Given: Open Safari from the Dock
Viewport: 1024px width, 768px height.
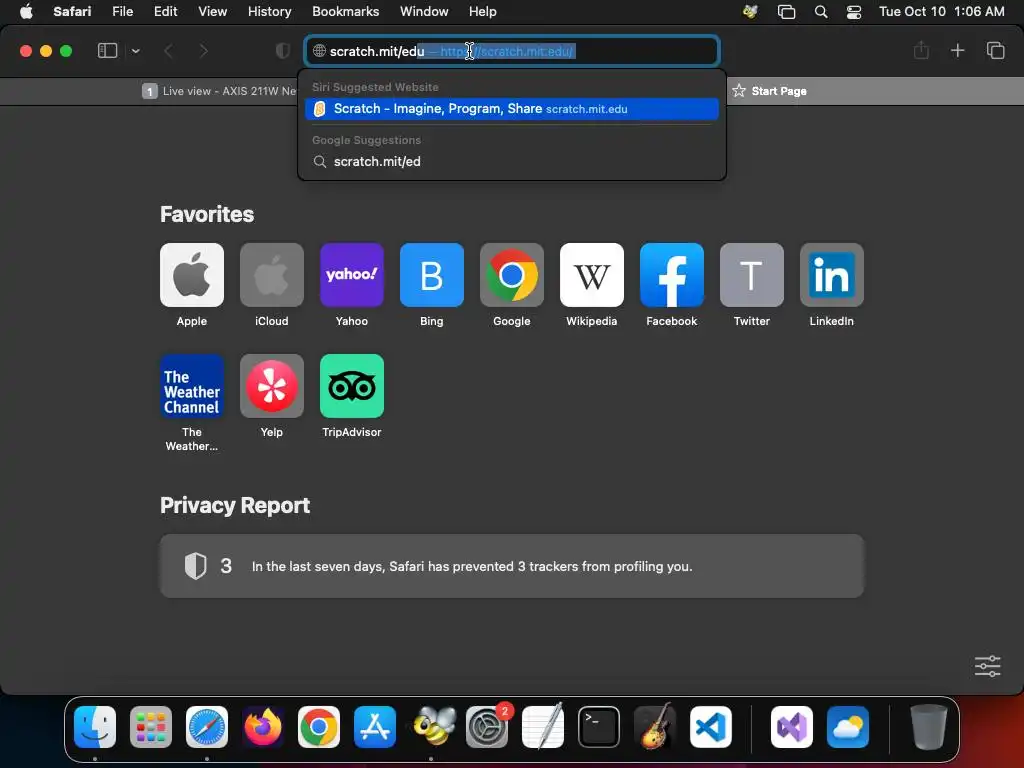Looking at the screenshot, I should (207, 727).
